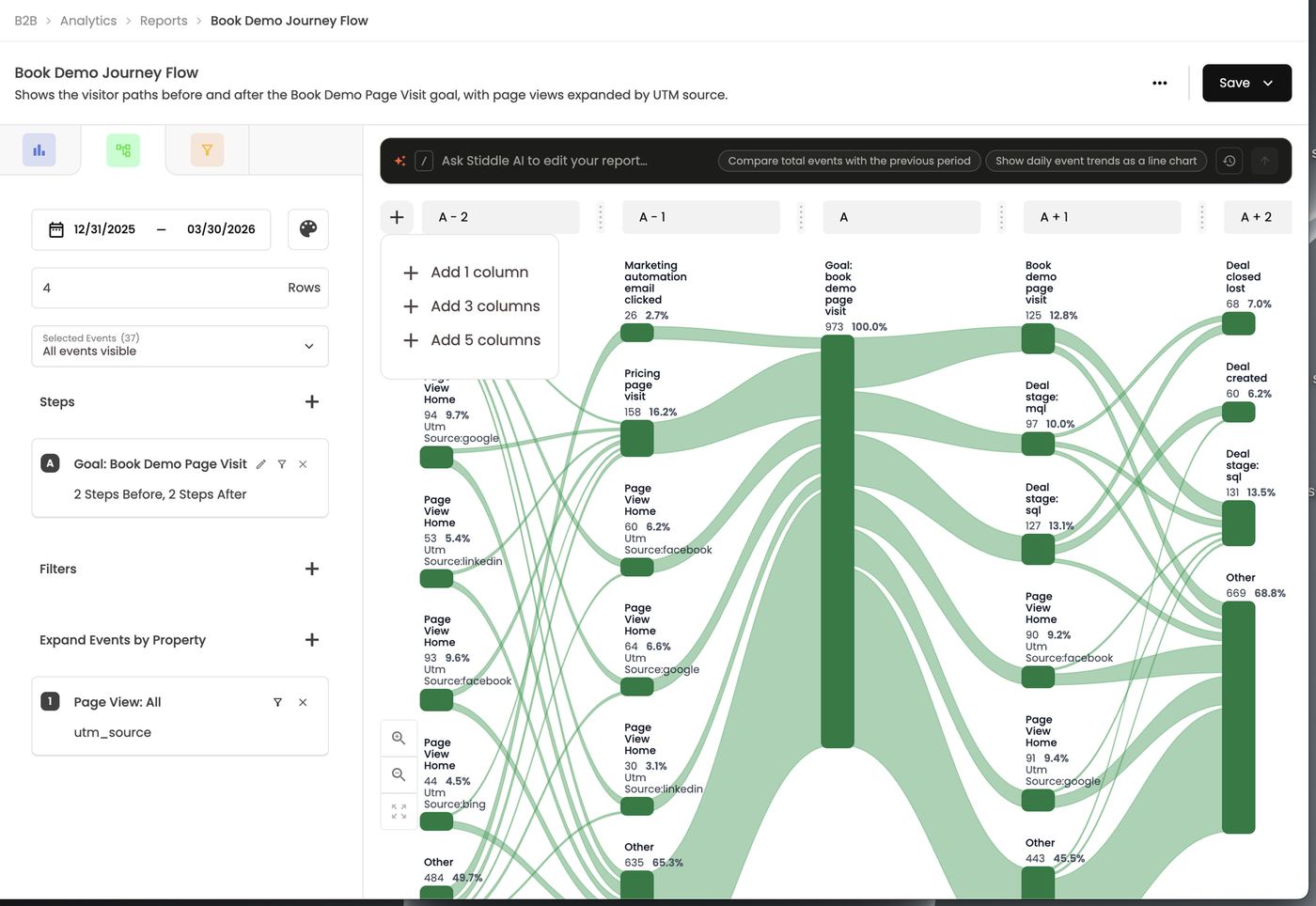Open column options dots after A - 1
This screenshot has height=906, width=1316.
[801, 217]
